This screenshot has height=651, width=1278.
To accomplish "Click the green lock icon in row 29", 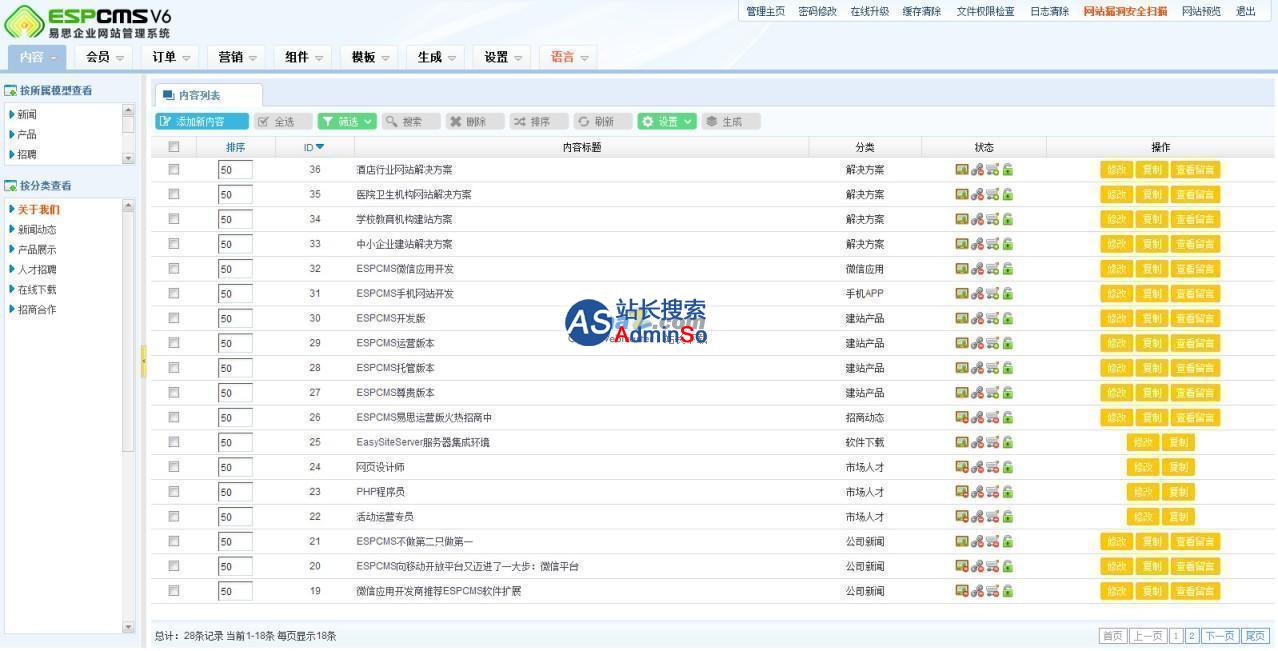I will [x=1007, y=343].
